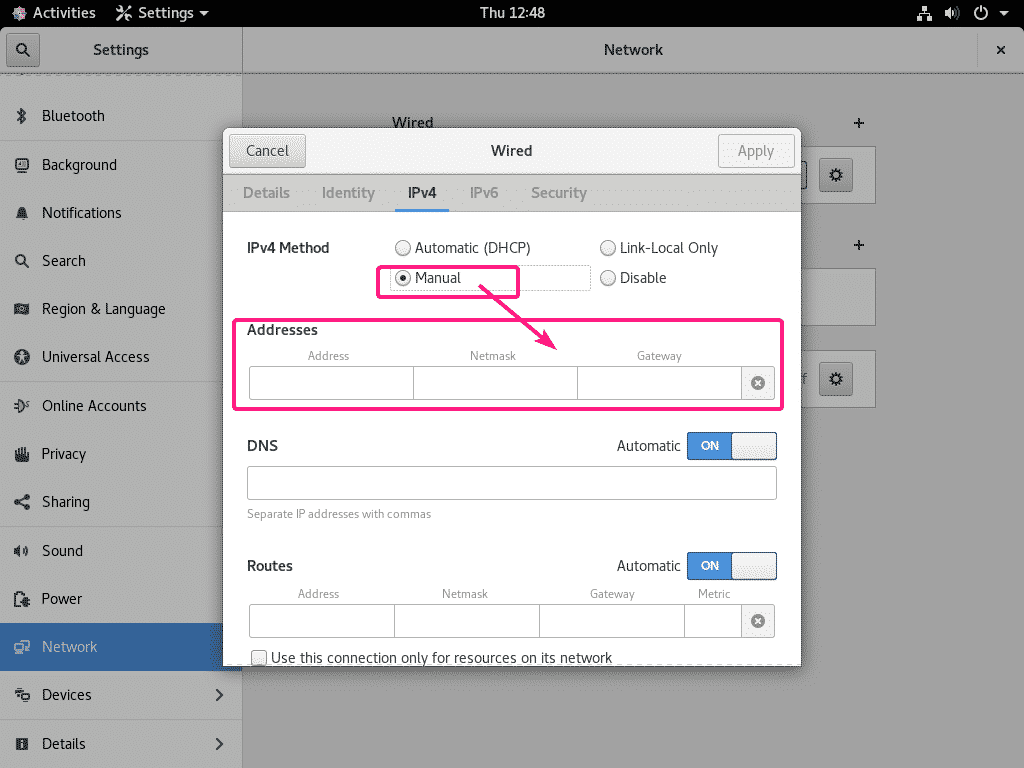Open upper wired connection gear settings

click(x=836, y=175)
